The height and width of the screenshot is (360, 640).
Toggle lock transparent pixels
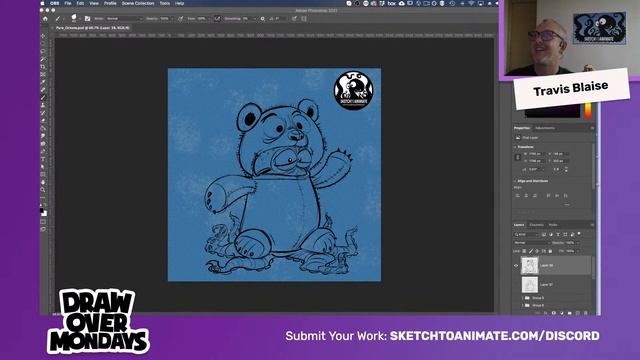524,251
